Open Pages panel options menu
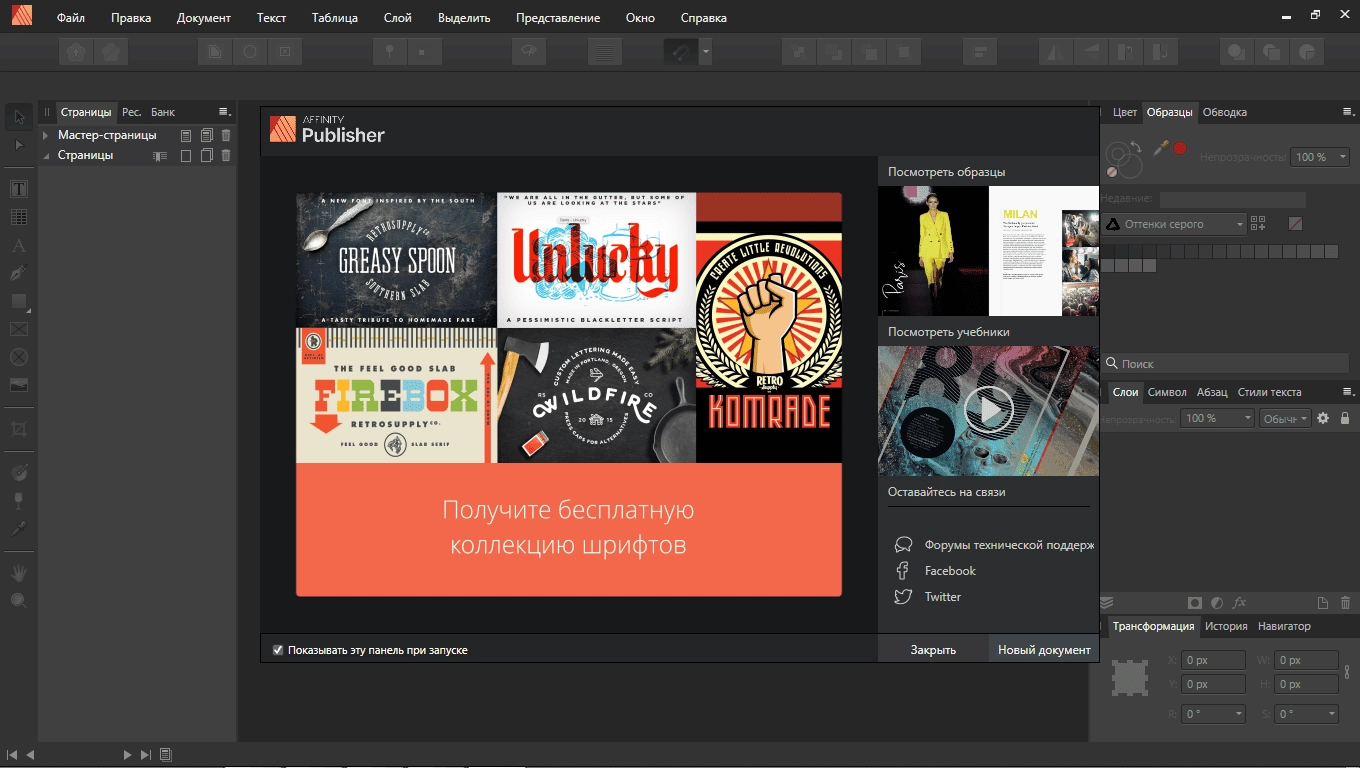The height and width of the screenshot is (768, 1360). pyautogui.click(x=224, y=112)
